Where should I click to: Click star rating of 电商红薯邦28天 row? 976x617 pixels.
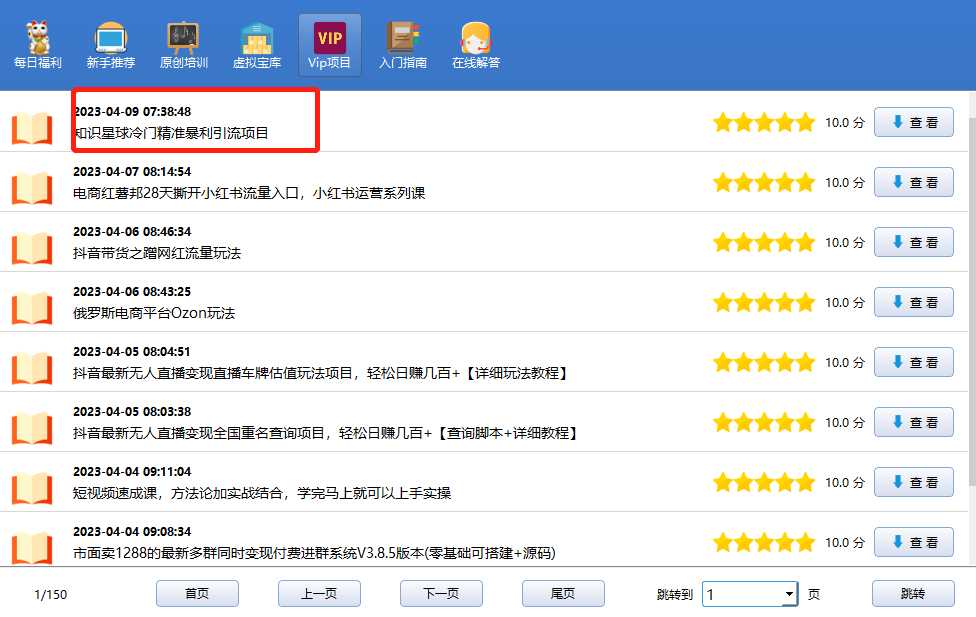pos(764,182)
